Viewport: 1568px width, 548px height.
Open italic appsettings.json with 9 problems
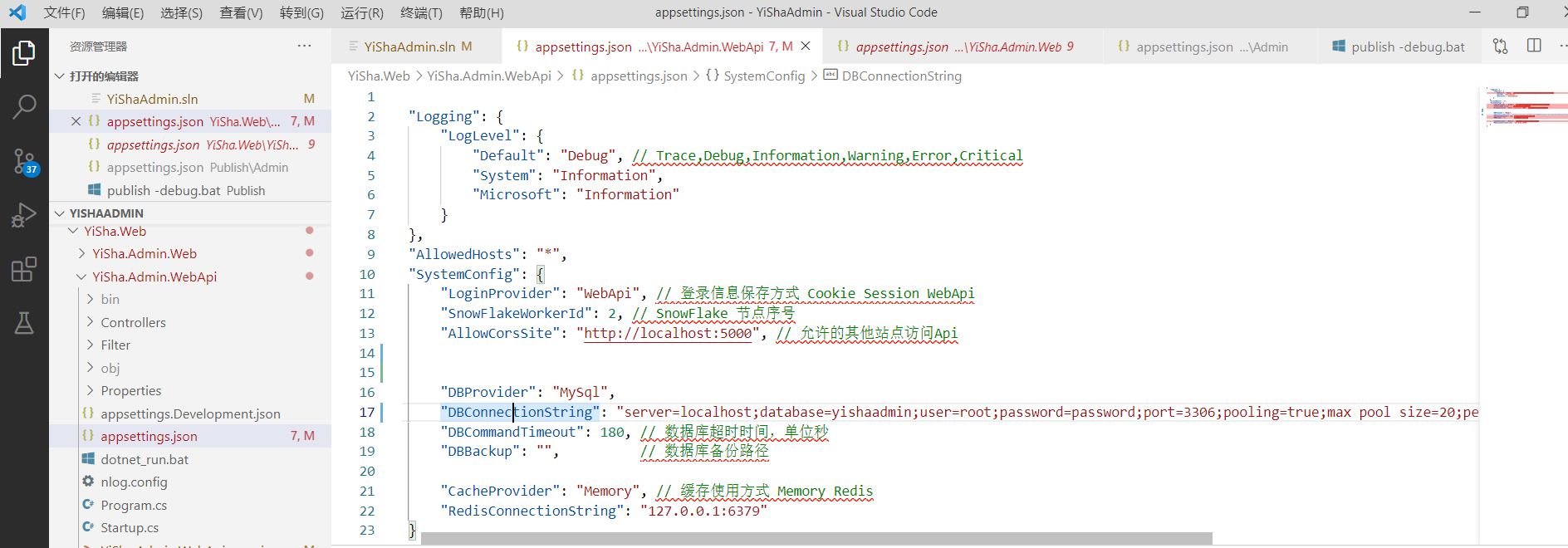[x=190, y=144]
